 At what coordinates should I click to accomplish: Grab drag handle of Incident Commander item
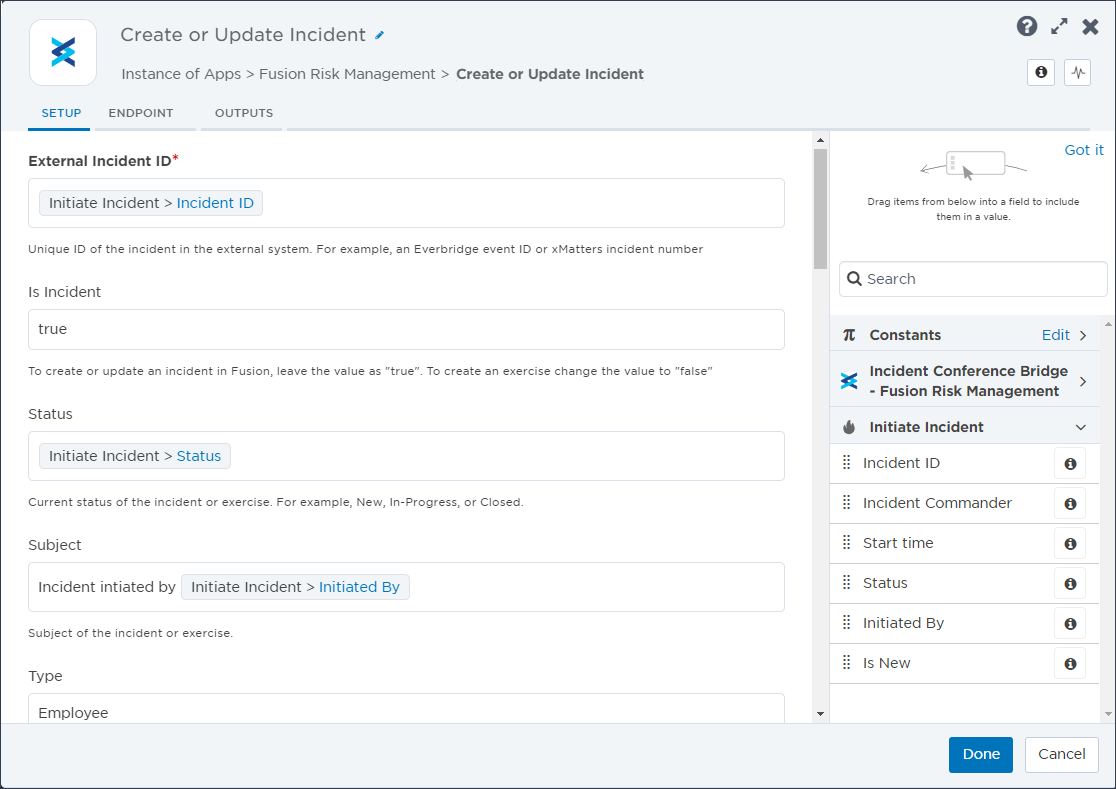coord(846,502)
